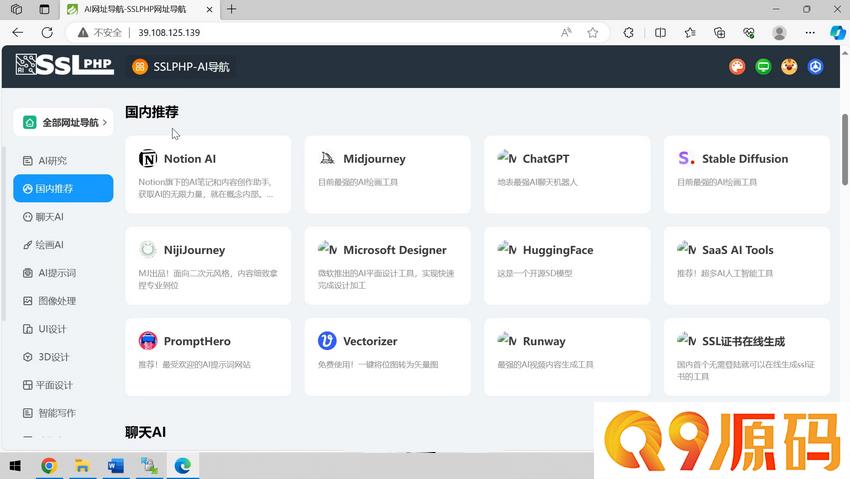Toggle split screen icon in toolbar

point(660,33)
